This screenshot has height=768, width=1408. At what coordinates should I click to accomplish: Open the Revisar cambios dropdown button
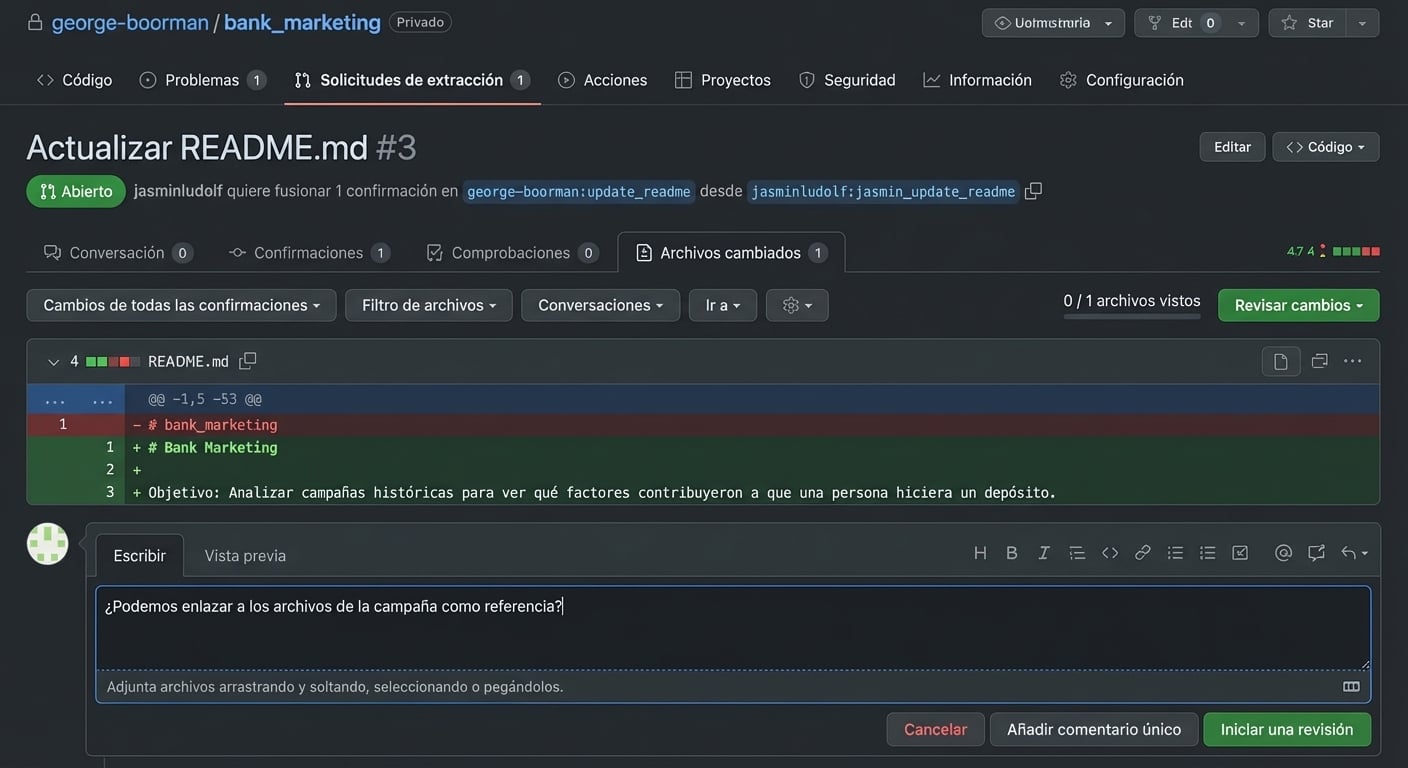tap(1298, 305)
